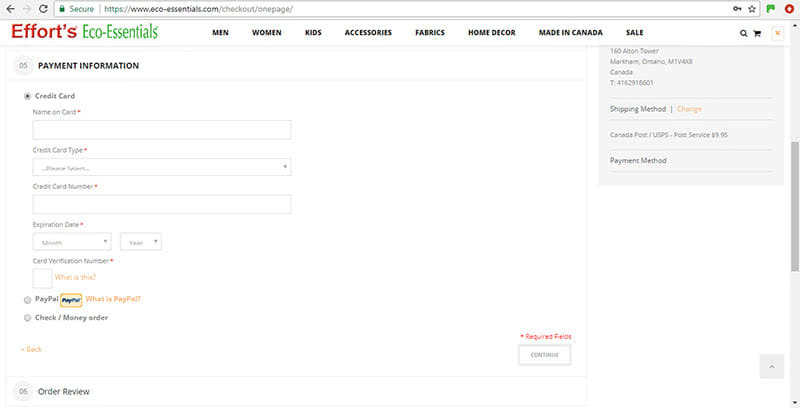
Task: Open the site search magnifier icon
Action: click(x=743, y=33)
